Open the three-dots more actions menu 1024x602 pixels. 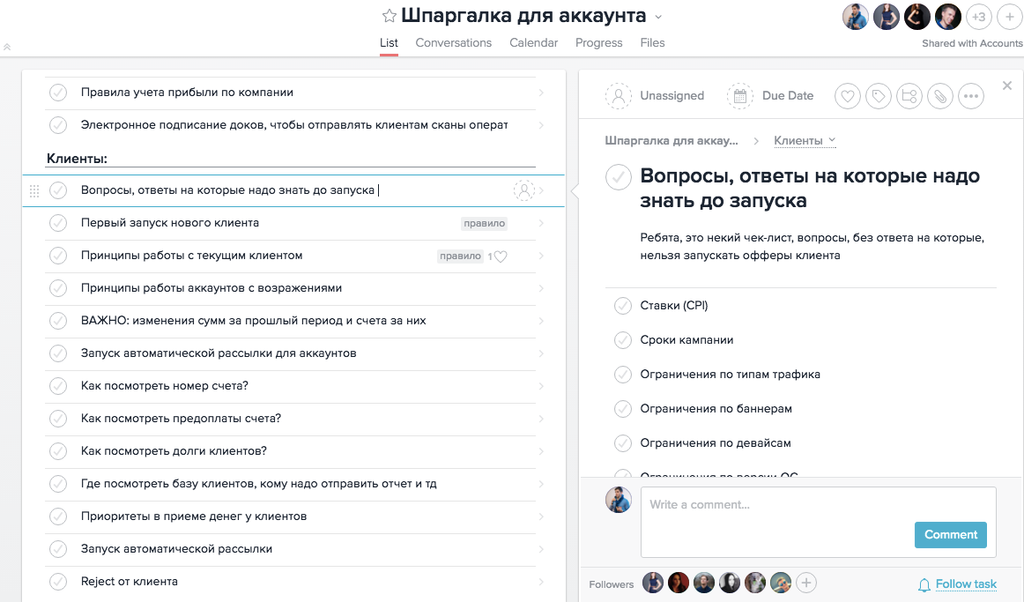click(971, 96)
